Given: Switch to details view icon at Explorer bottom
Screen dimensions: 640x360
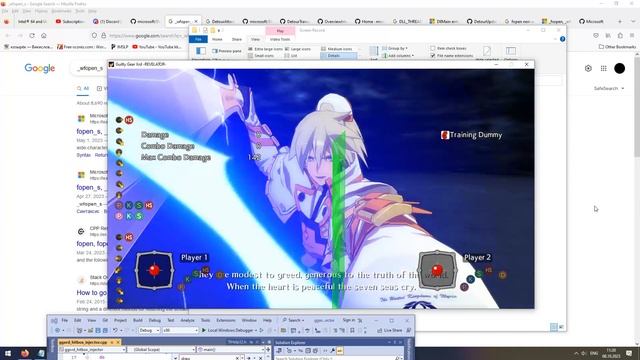Looking at the screenshot, I should 553,327.
